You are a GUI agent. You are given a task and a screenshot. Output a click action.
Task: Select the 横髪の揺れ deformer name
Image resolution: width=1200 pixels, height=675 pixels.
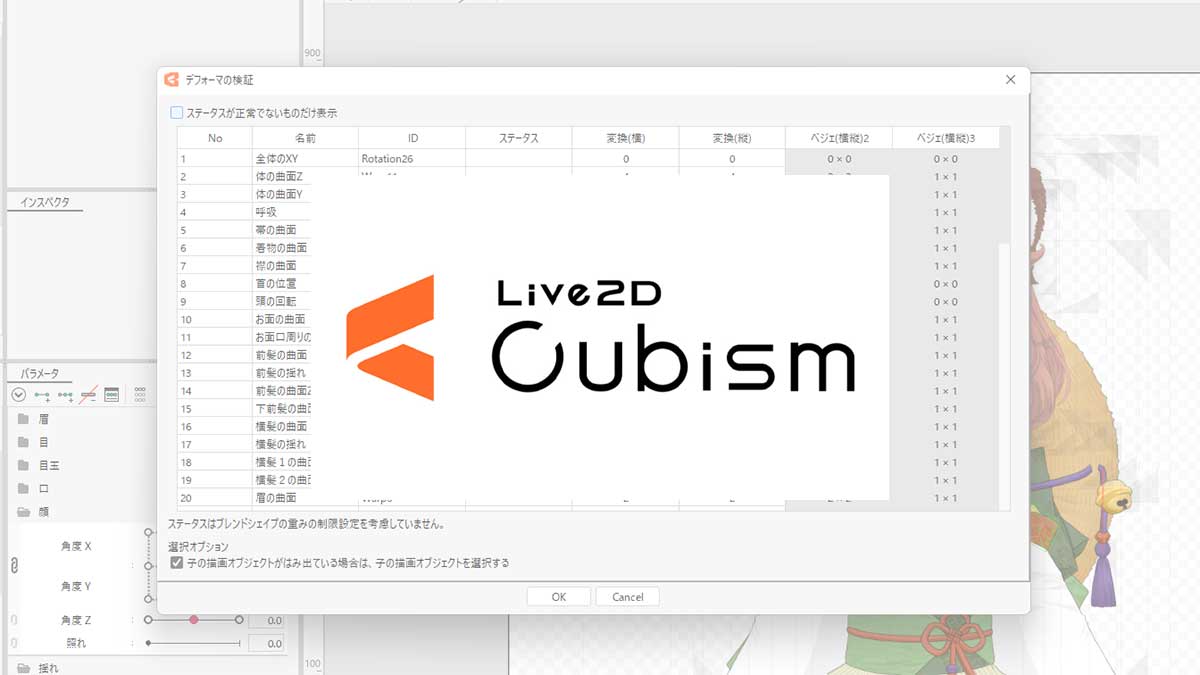280,444
